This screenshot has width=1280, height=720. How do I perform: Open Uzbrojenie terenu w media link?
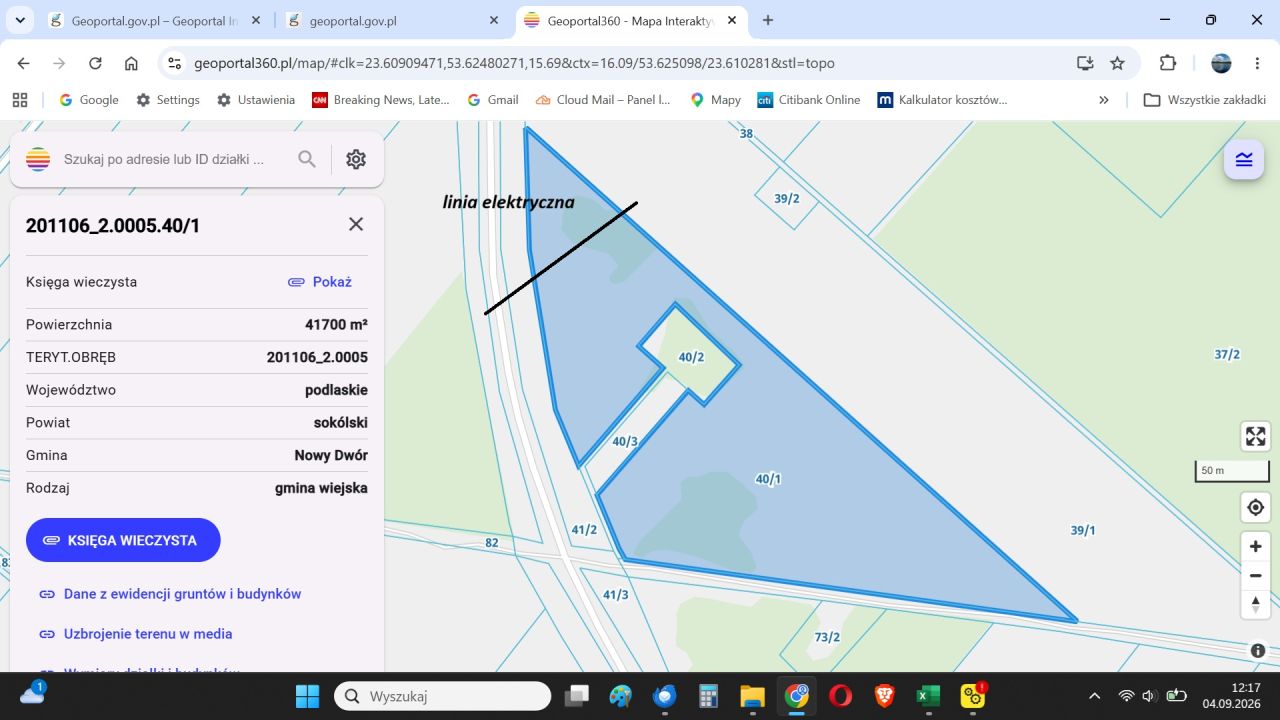tap(135, 634)
